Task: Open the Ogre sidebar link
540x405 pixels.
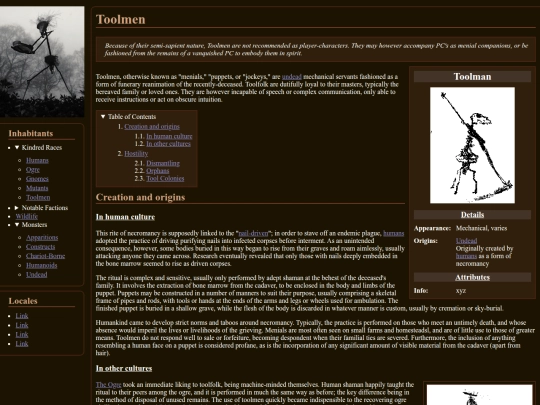Action: (33, 170)
